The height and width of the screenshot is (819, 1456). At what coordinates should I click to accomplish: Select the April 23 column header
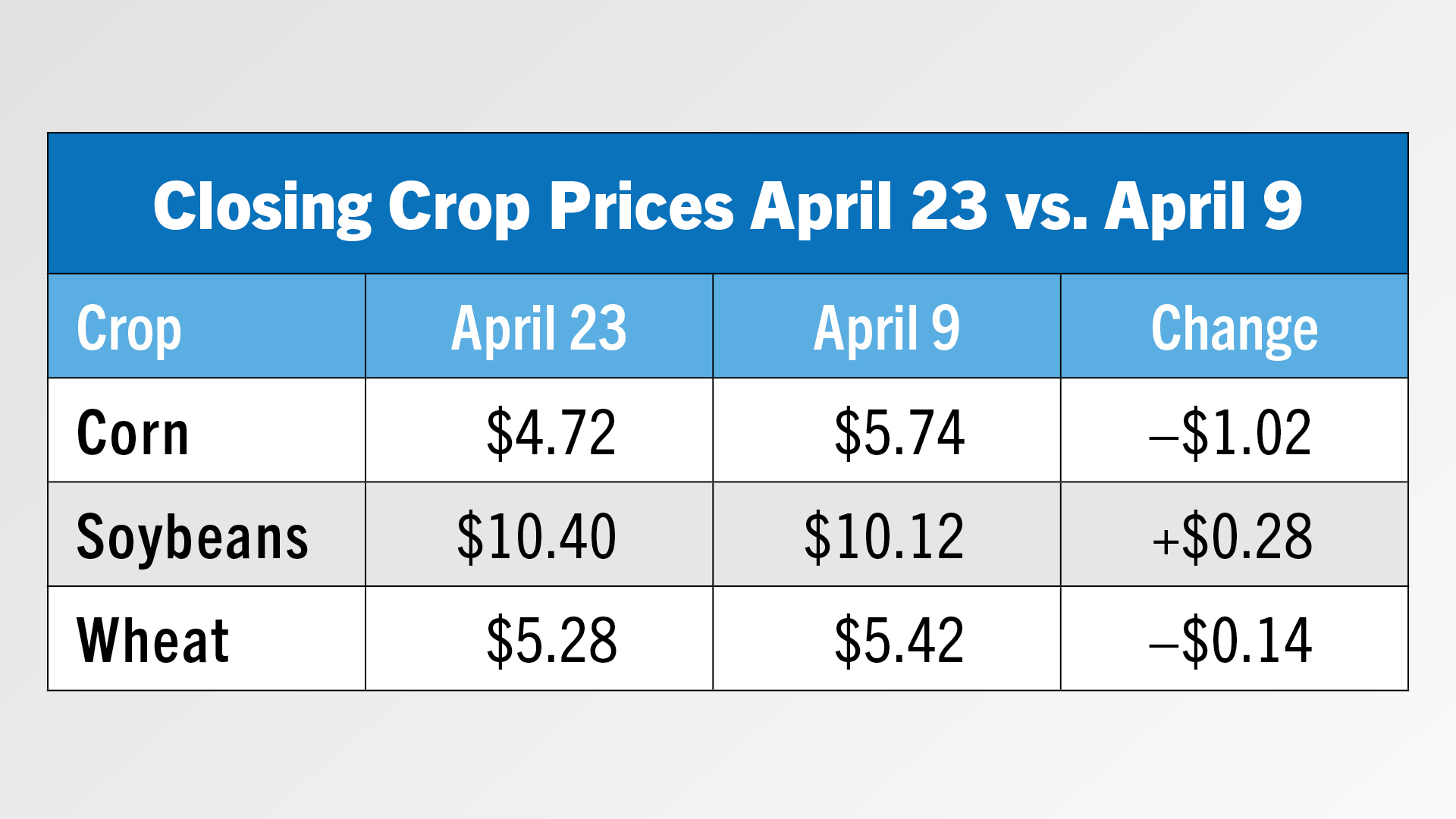(x=539, y=328)
